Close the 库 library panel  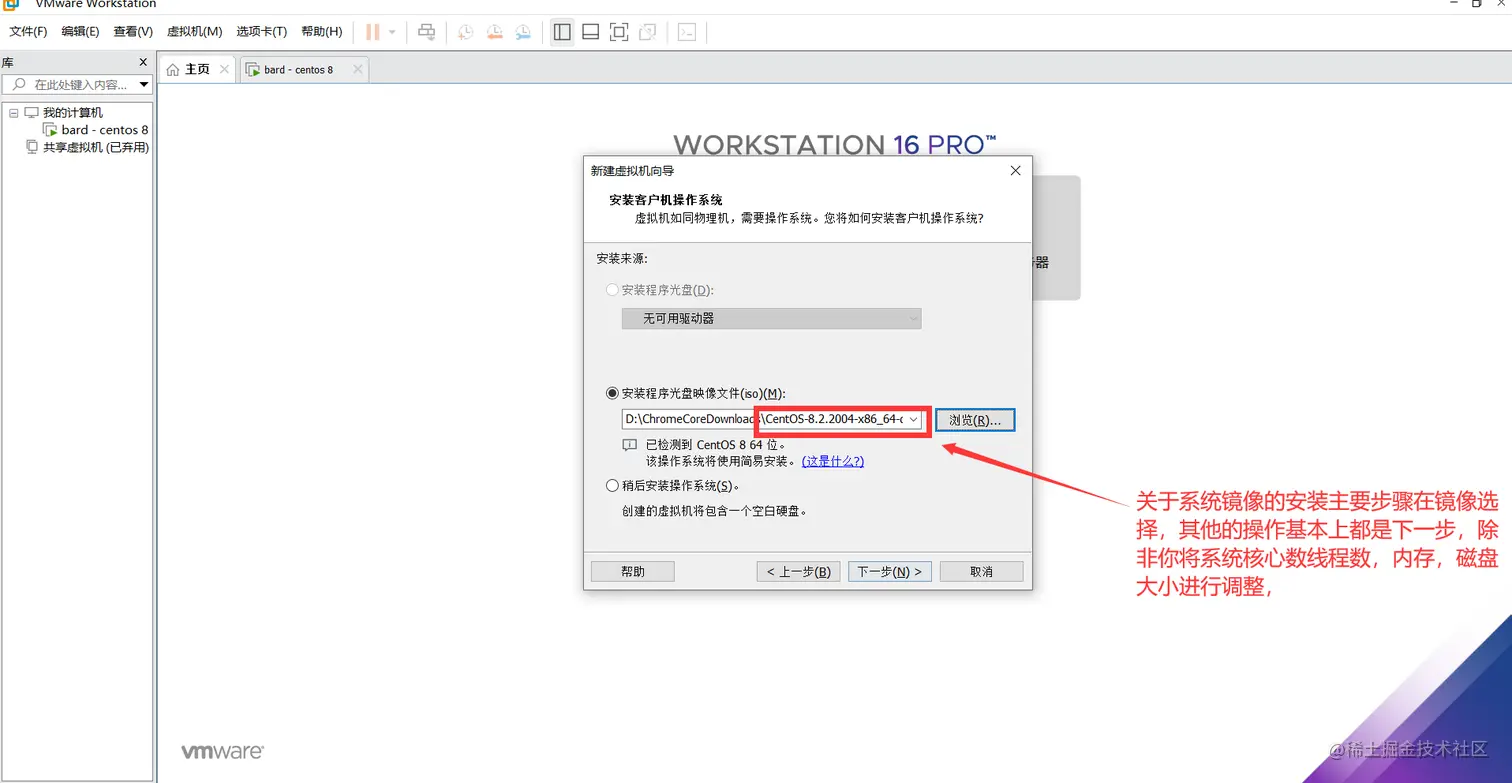[143, 62]
